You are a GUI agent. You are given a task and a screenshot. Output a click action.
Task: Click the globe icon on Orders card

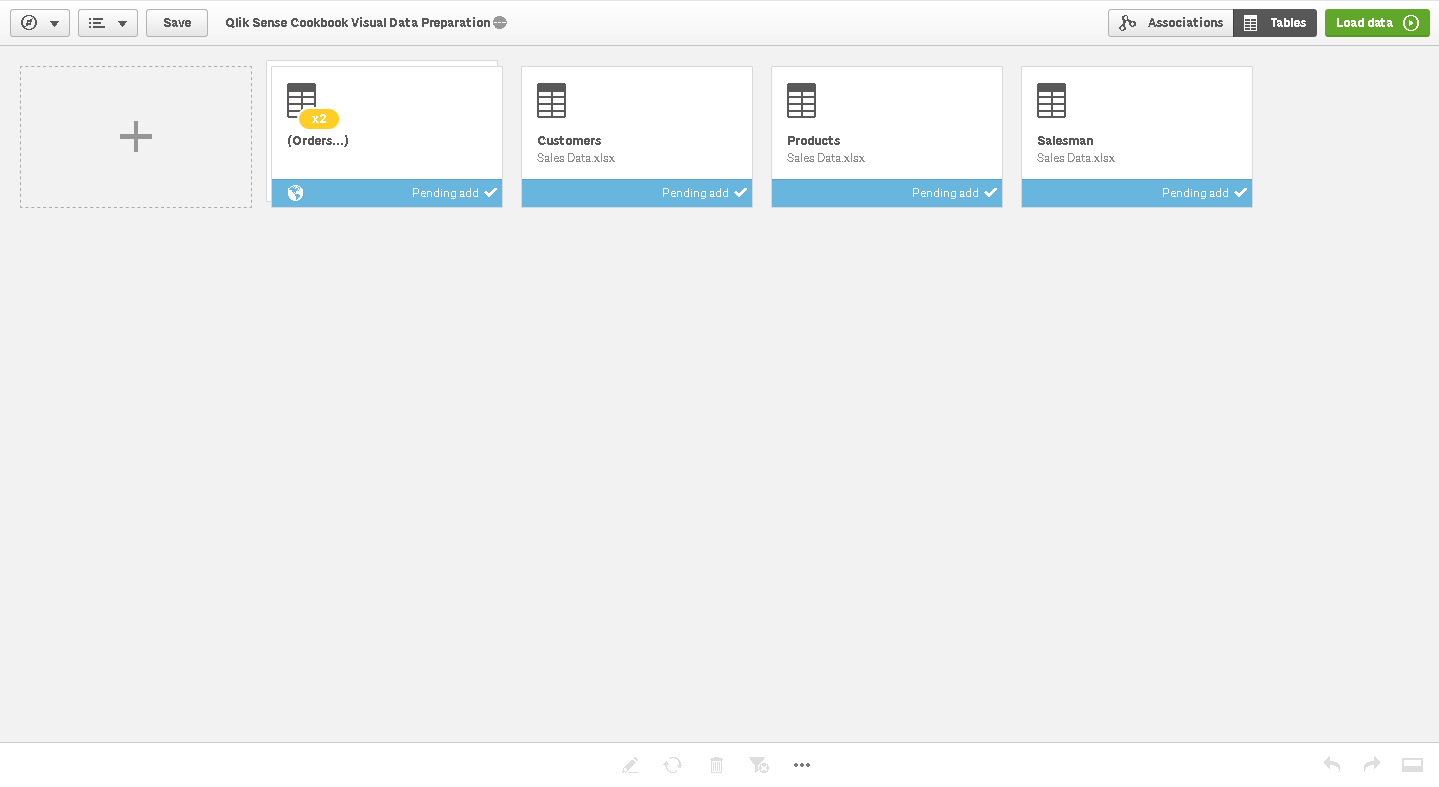coord(295,193)
